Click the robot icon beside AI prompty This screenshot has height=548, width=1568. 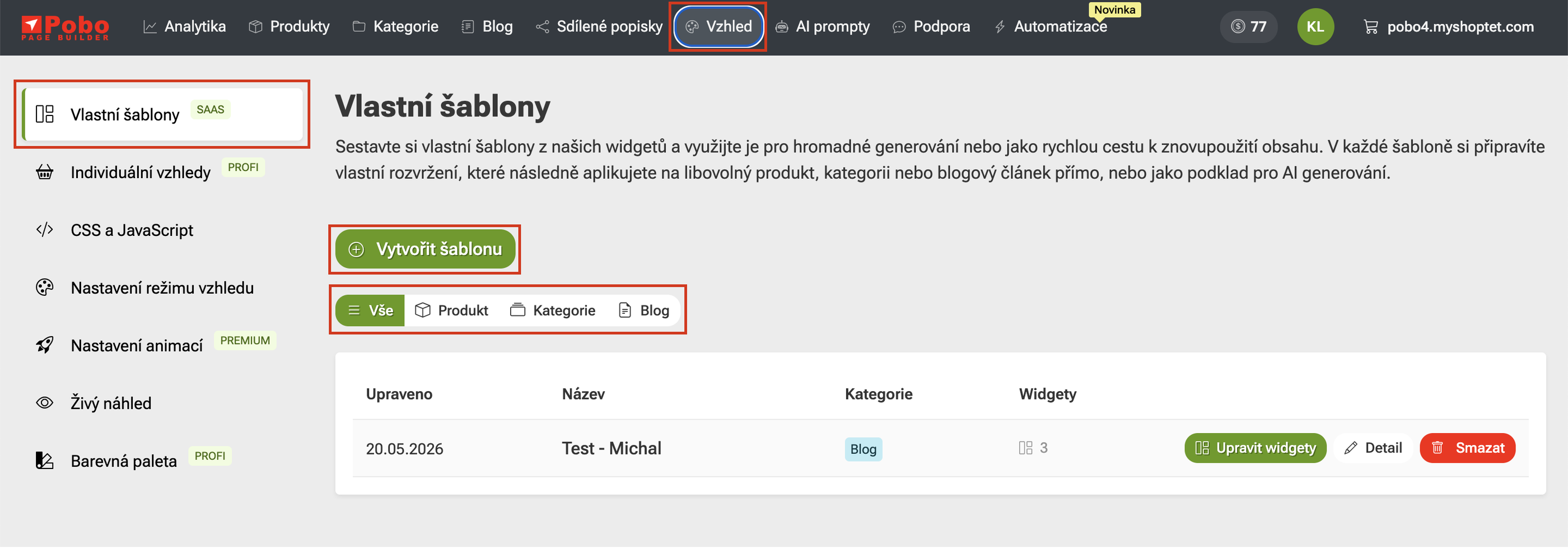(782, 27)
